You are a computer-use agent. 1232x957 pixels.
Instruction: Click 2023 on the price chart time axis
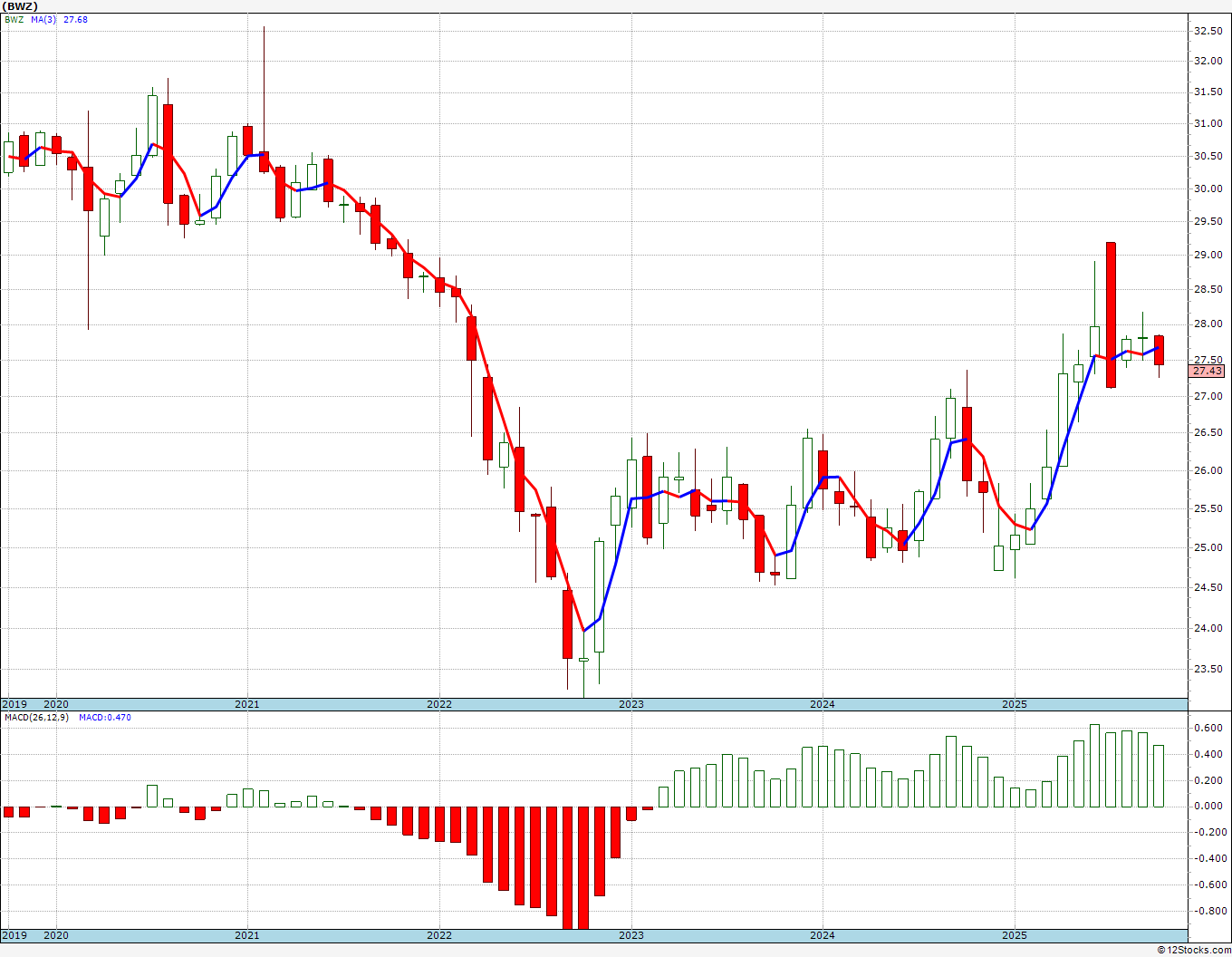coord(631,704)
